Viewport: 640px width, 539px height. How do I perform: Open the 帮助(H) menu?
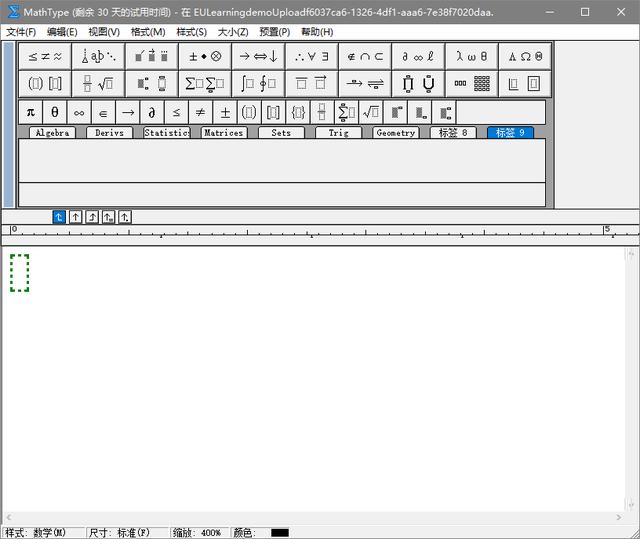[x=317, y=32]
